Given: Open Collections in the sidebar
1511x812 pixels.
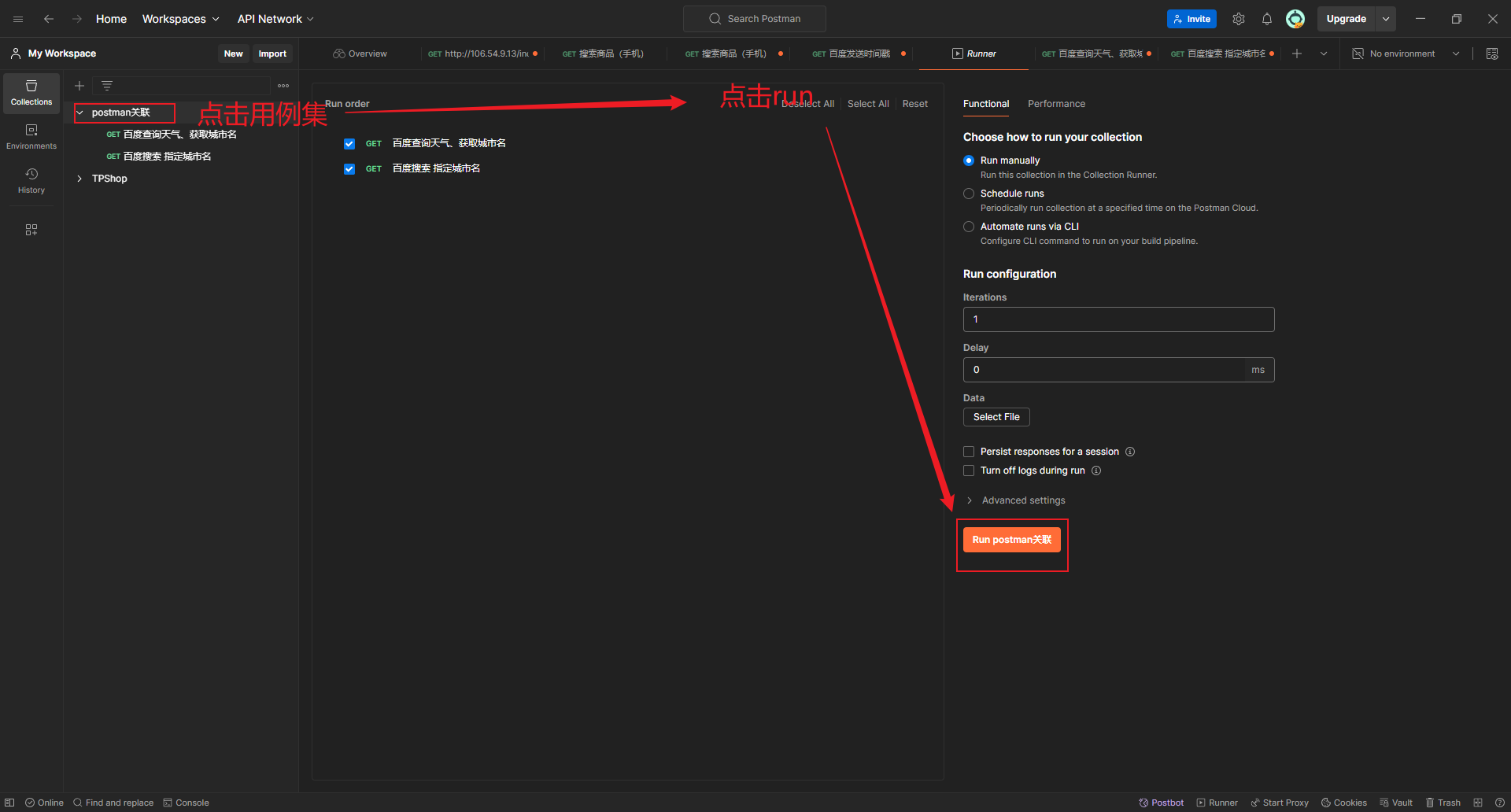Looking at the screenshot, I should (31, 93).
